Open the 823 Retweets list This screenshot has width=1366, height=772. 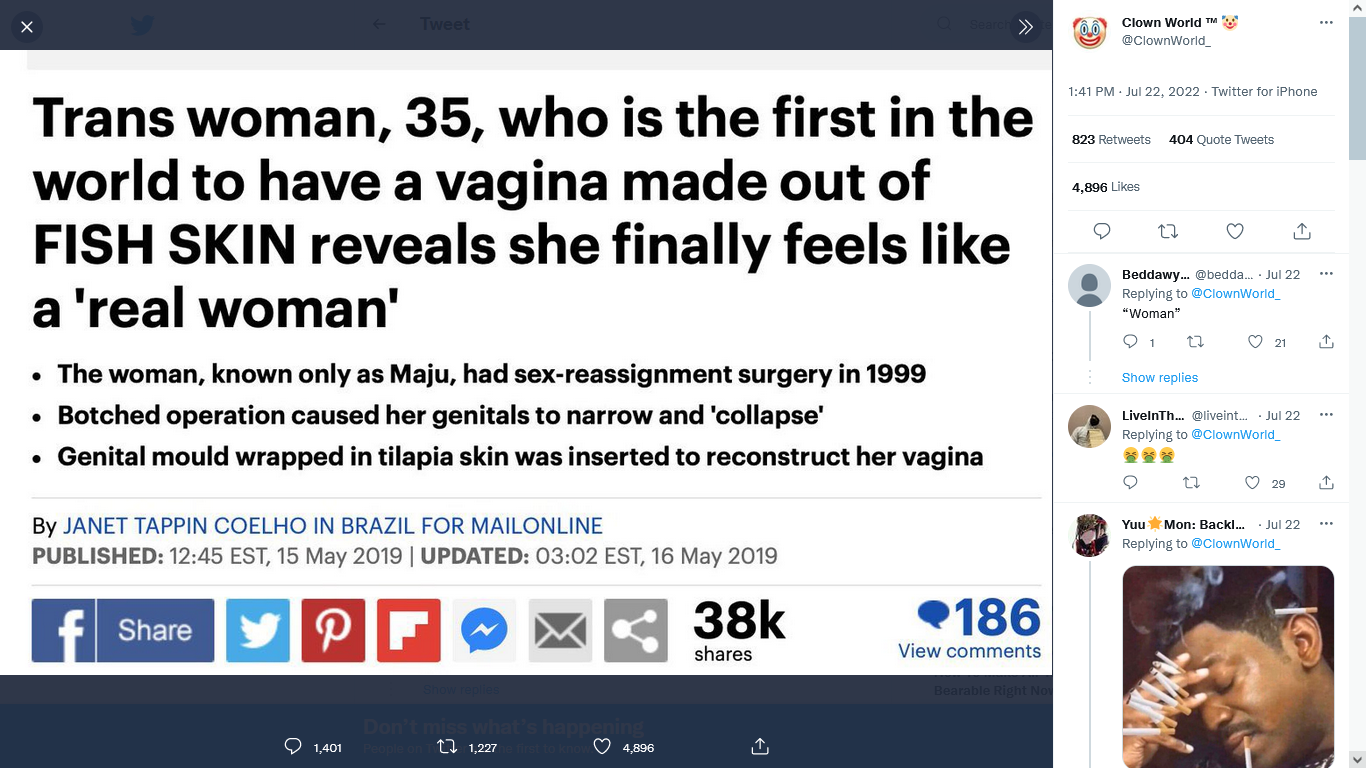coord(1111,140)
